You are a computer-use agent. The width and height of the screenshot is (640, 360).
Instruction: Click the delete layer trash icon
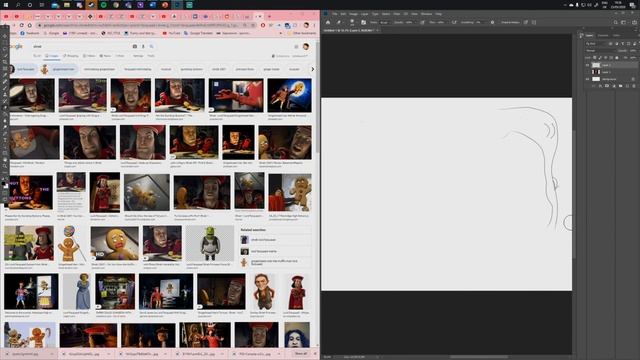point(634,86)
